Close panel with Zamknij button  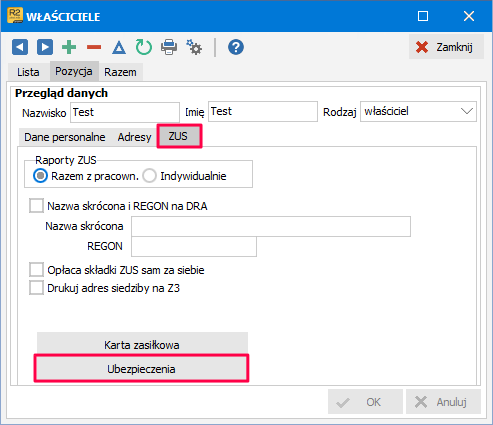click(x=446, y=47)
